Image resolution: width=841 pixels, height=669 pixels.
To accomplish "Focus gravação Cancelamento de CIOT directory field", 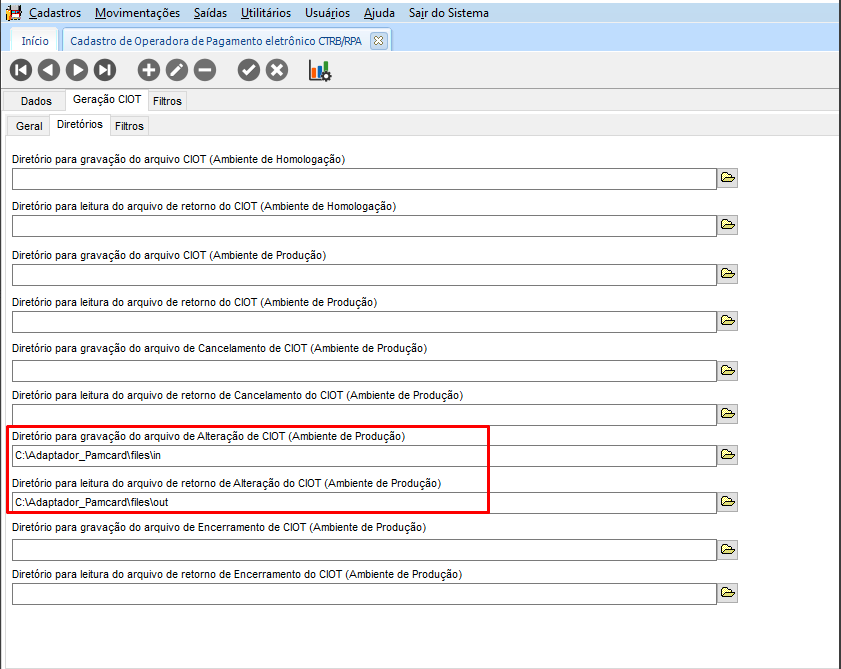I will click(364, 371).
